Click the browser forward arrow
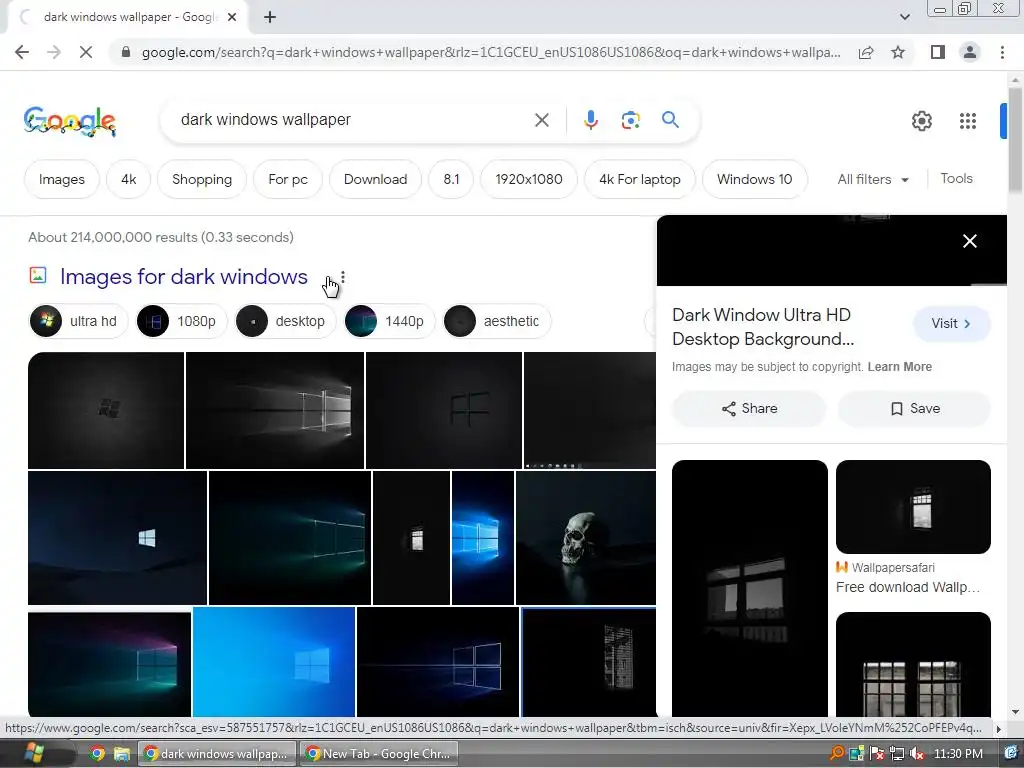 pyautogui.click(x=54, y=52)
